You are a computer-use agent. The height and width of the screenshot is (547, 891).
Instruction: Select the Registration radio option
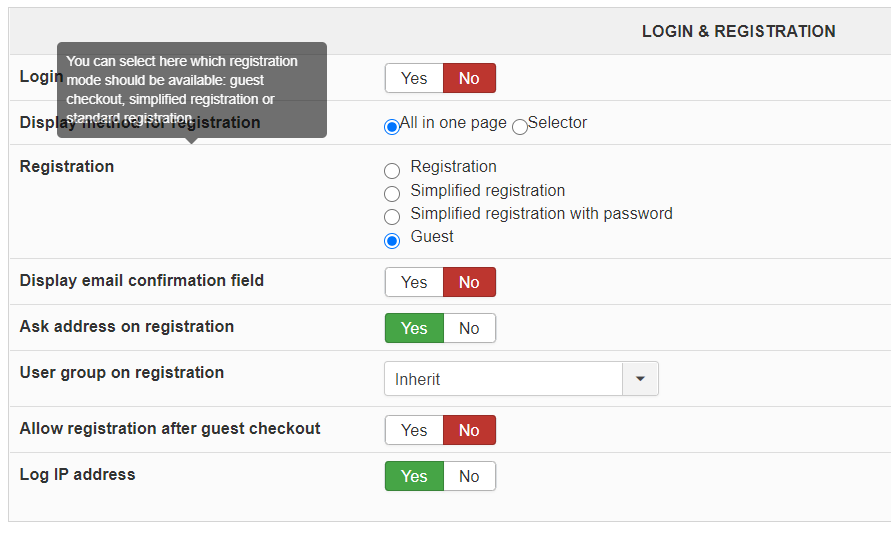click(x=392, y=171)
